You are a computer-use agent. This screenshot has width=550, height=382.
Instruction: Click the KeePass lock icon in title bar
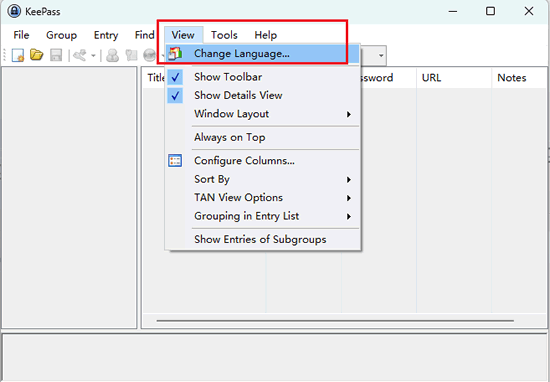(x=14, y=11)
